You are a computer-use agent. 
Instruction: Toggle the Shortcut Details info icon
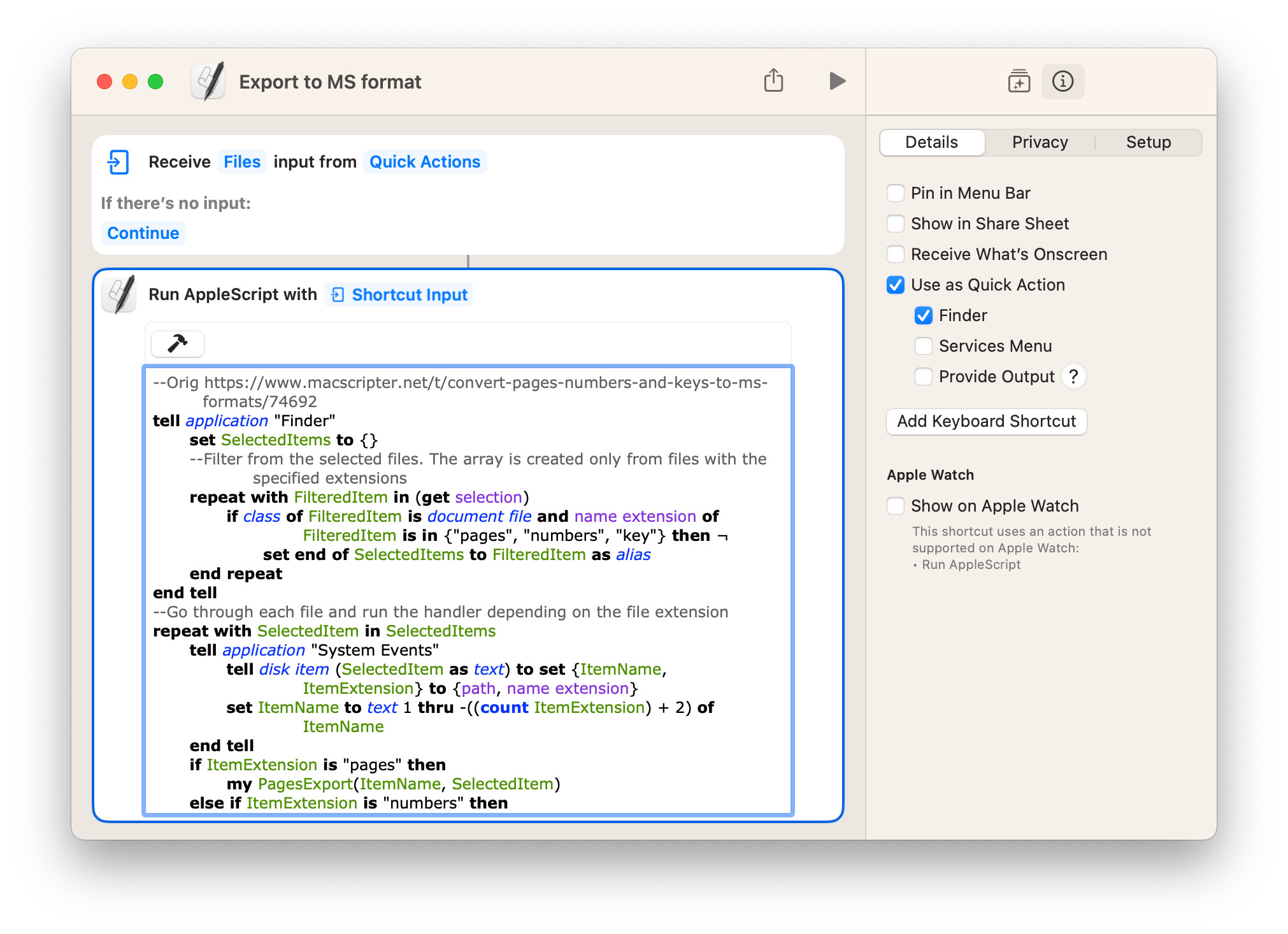coord(1063,81)
